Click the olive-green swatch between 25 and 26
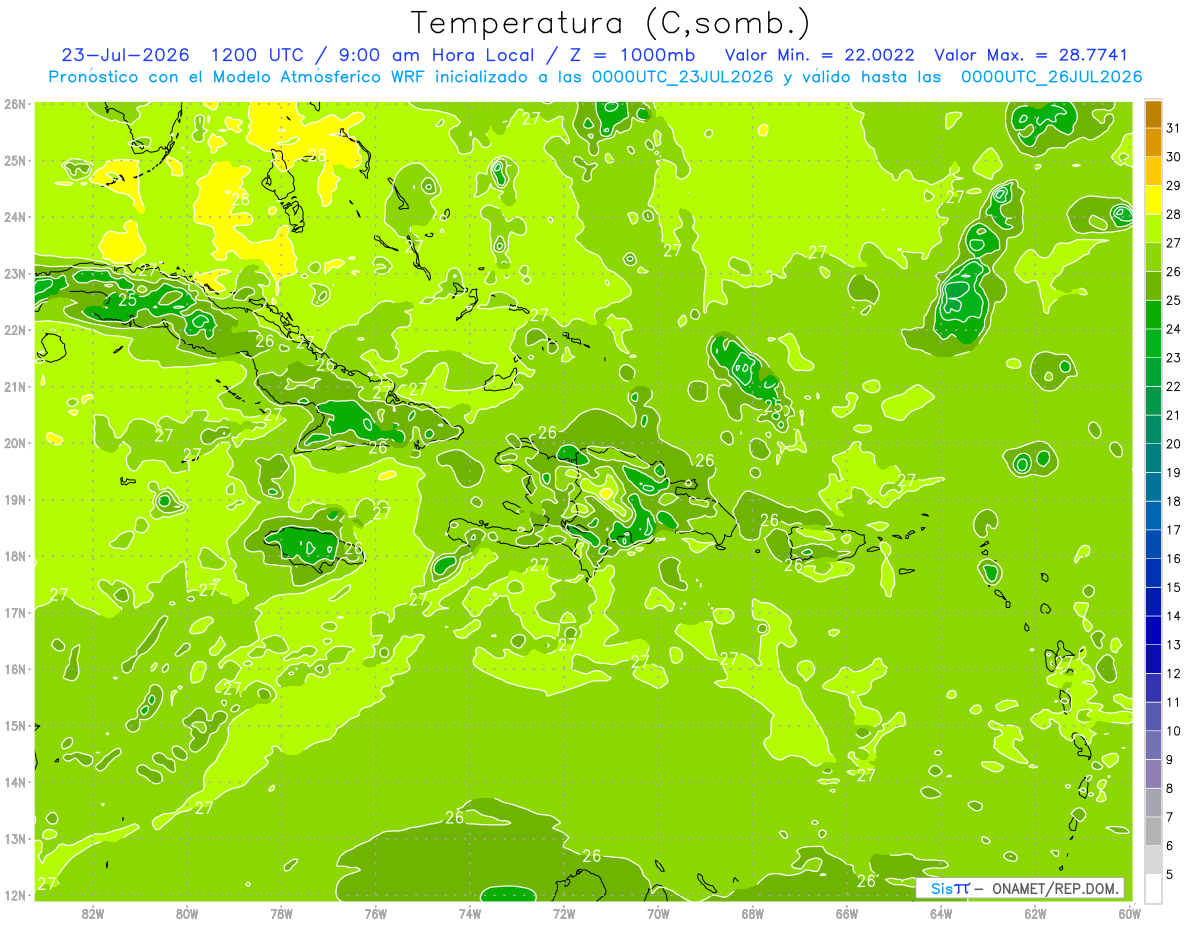Image resolution: width=1200 pixels, height=927 pixels. point(1154,287)
